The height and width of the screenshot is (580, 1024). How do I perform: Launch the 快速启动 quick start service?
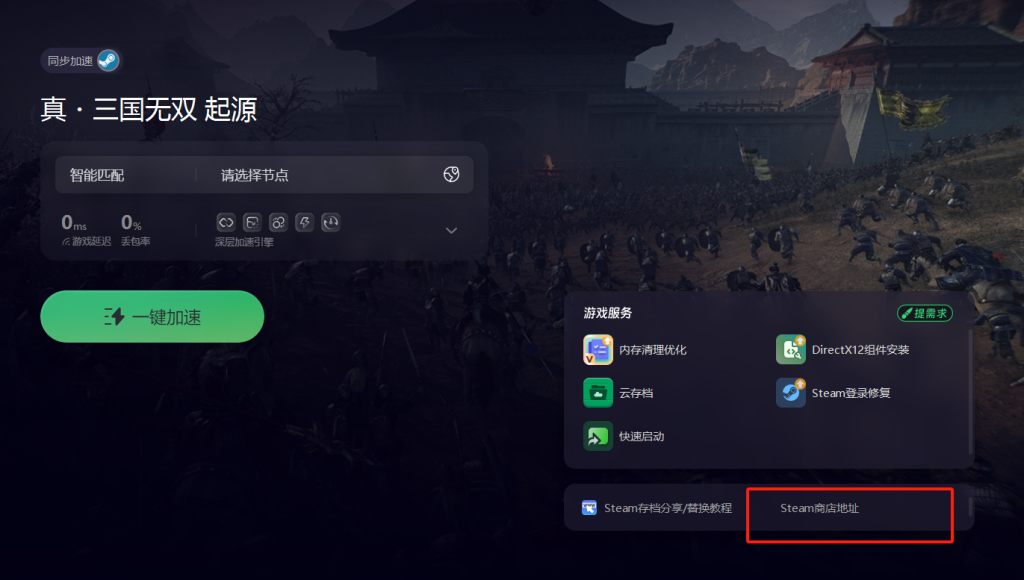coord(624,436)
